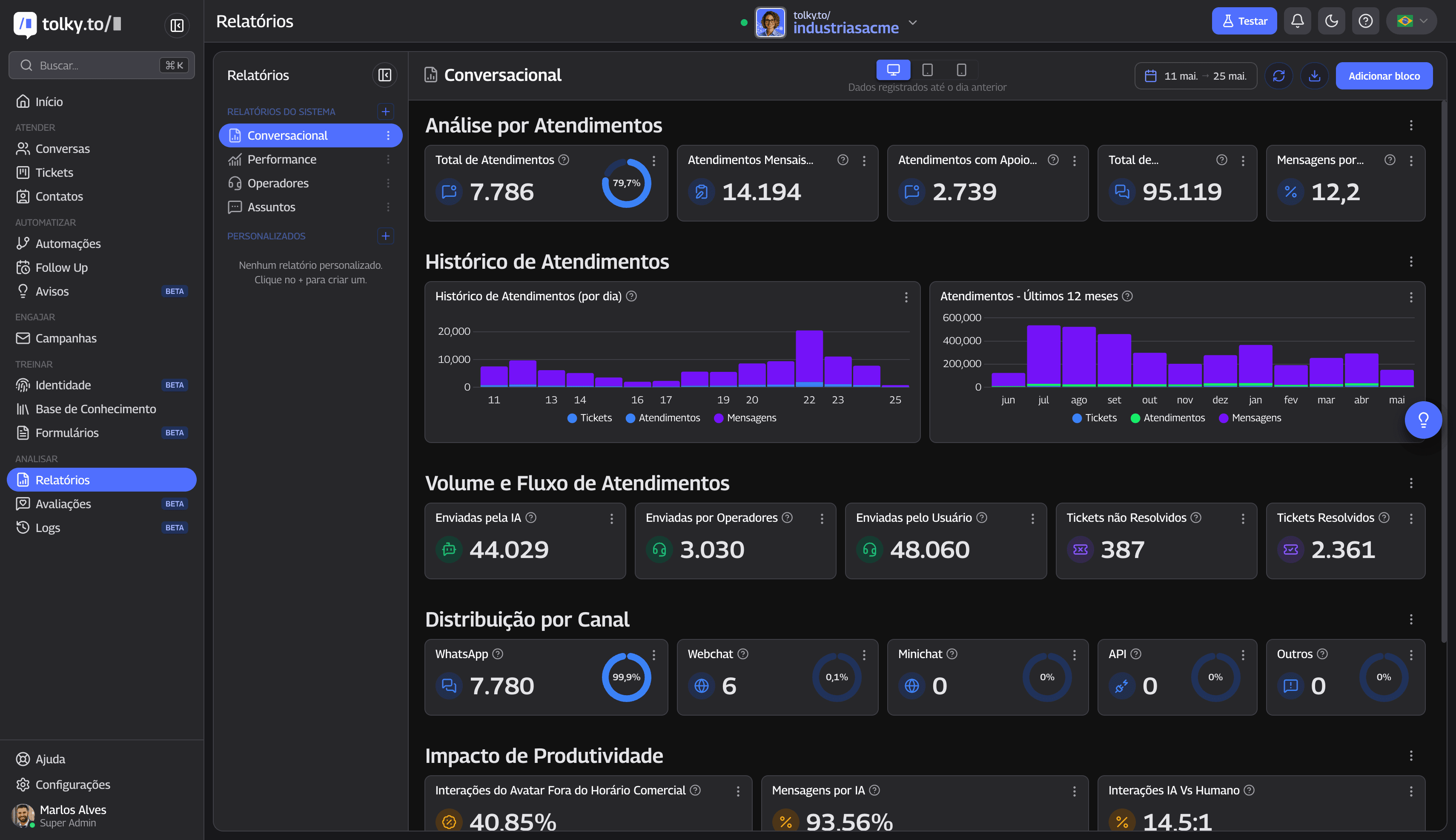This screenshot has height=840, width=1456.
Task: Open Logs in sidebar
Action: click(101, 528)
